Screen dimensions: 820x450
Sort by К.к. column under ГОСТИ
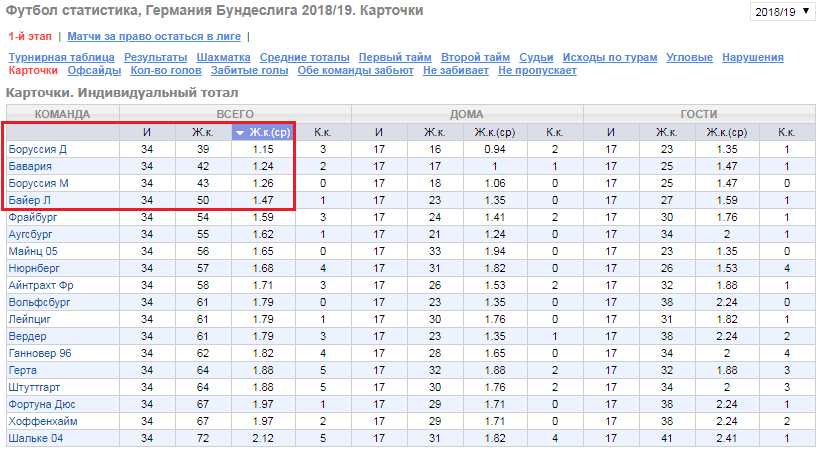pyautogui.click(x=787, y=132)
